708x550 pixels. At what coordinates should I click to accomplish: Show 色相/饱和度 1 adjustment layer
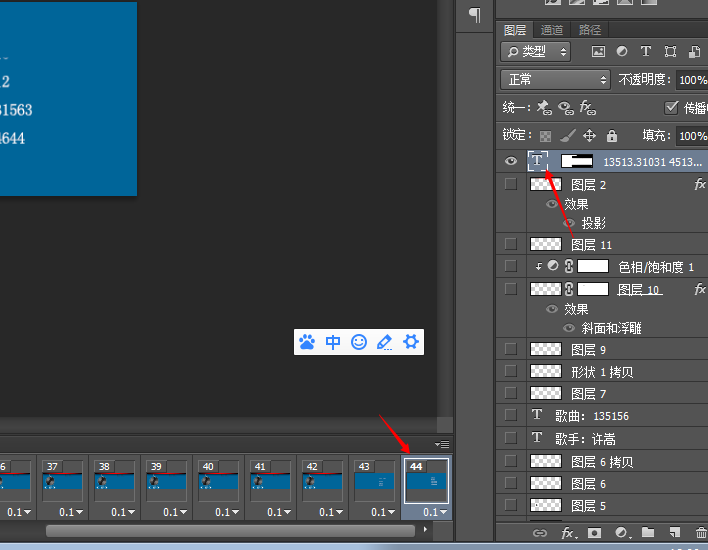coord(511,266)
